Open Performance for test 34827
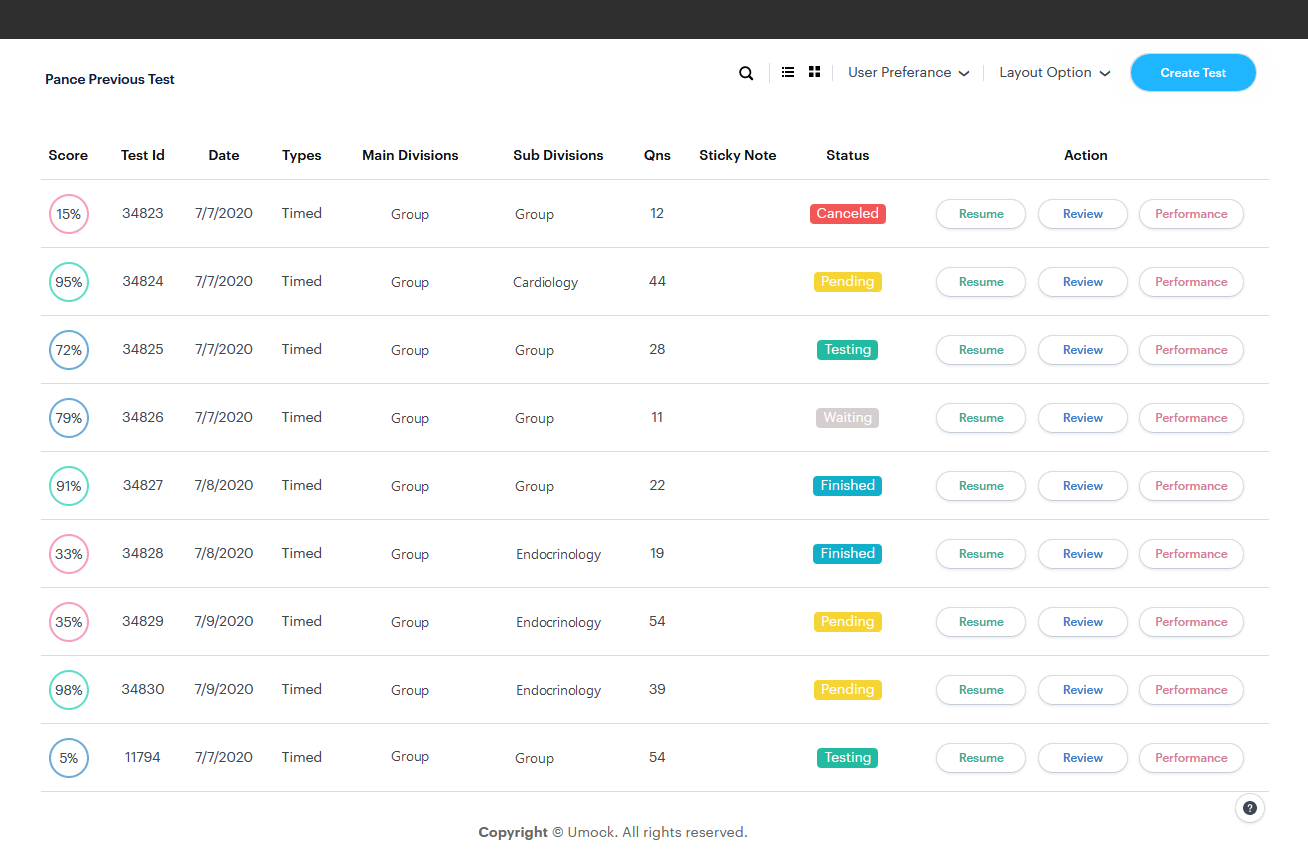 (x=1191, y=486)
